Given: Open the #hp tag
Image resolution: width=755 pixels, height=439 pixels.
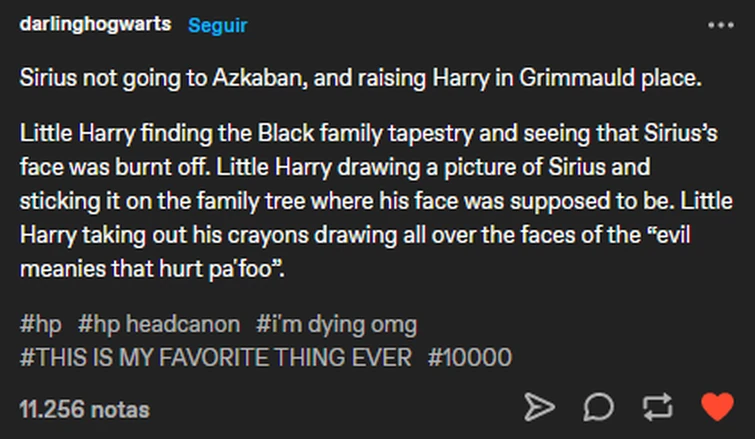Looking at the screenshot, I should coord(40,324).
